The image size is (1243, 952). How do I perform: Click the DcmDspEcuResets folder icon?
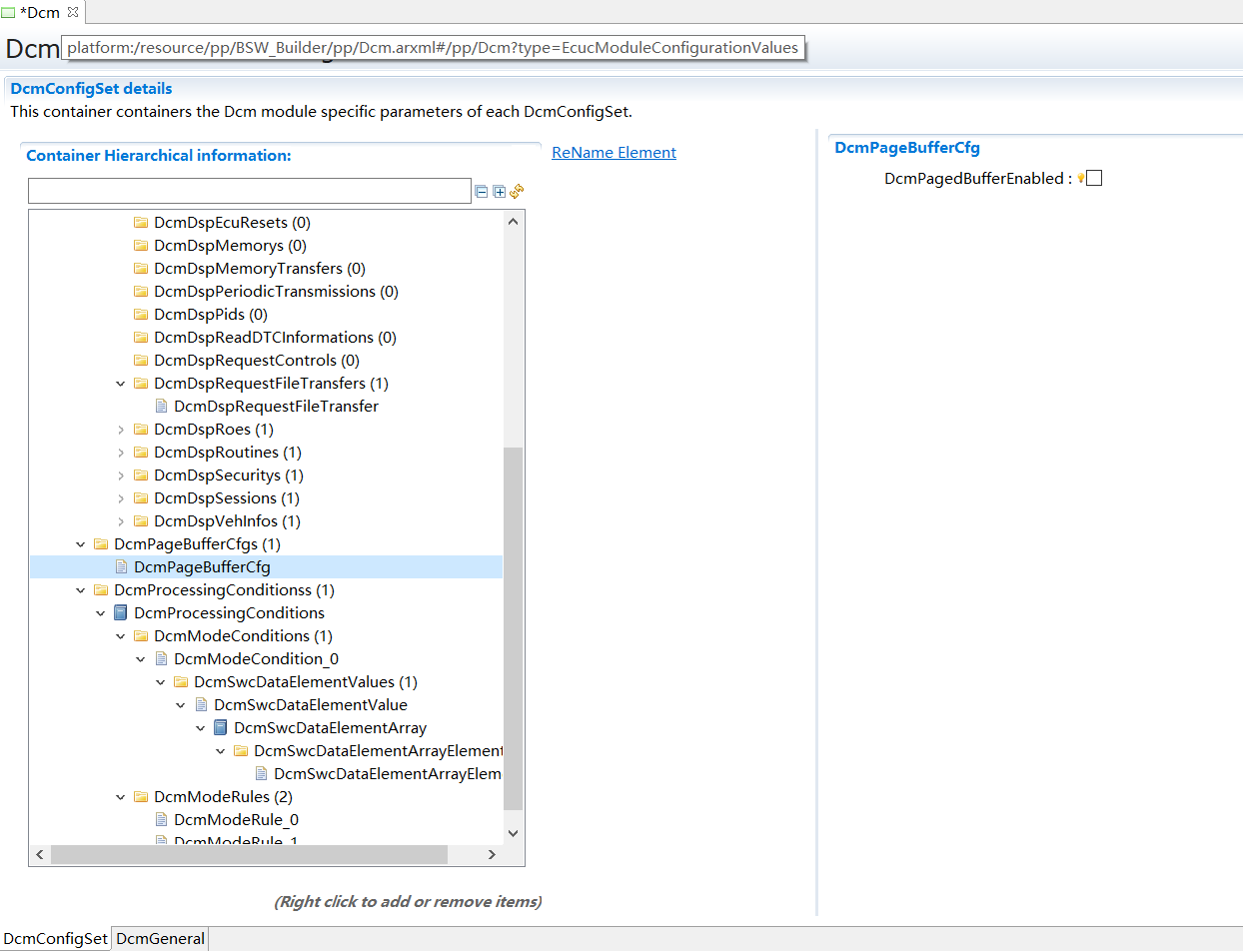[x=141, y=223]
